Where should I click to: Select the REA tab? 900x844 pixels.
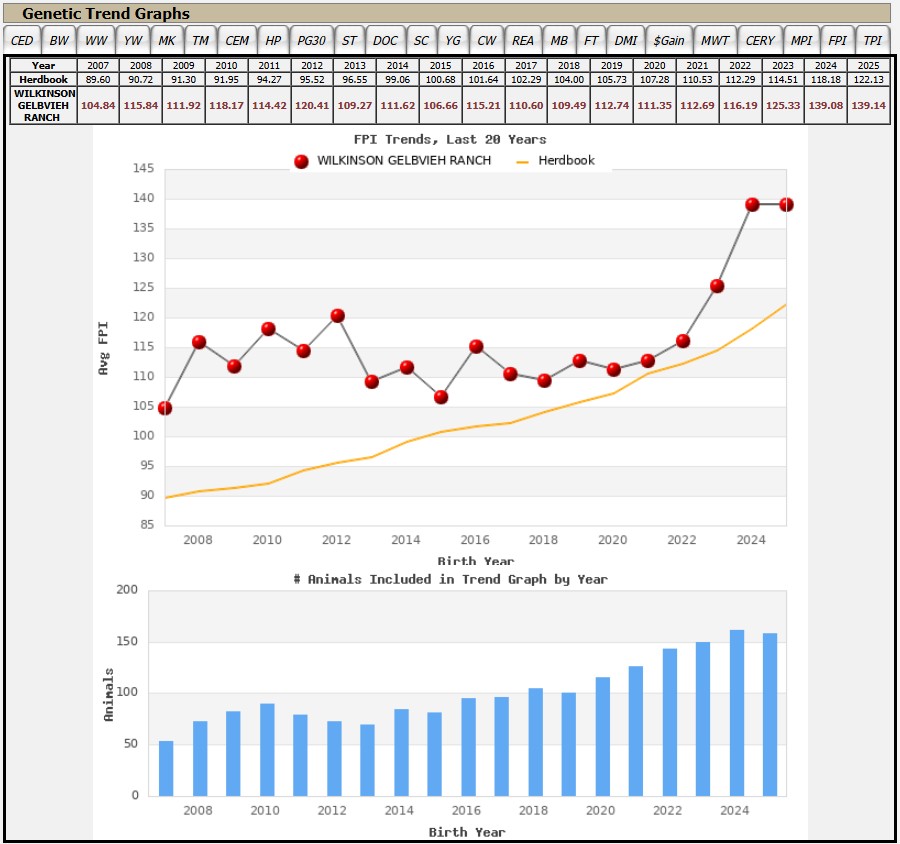tap(522, 40)
